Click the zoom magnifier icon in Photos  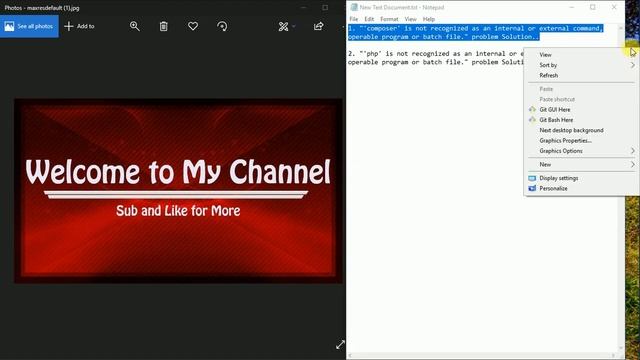[x=134, y=26]
